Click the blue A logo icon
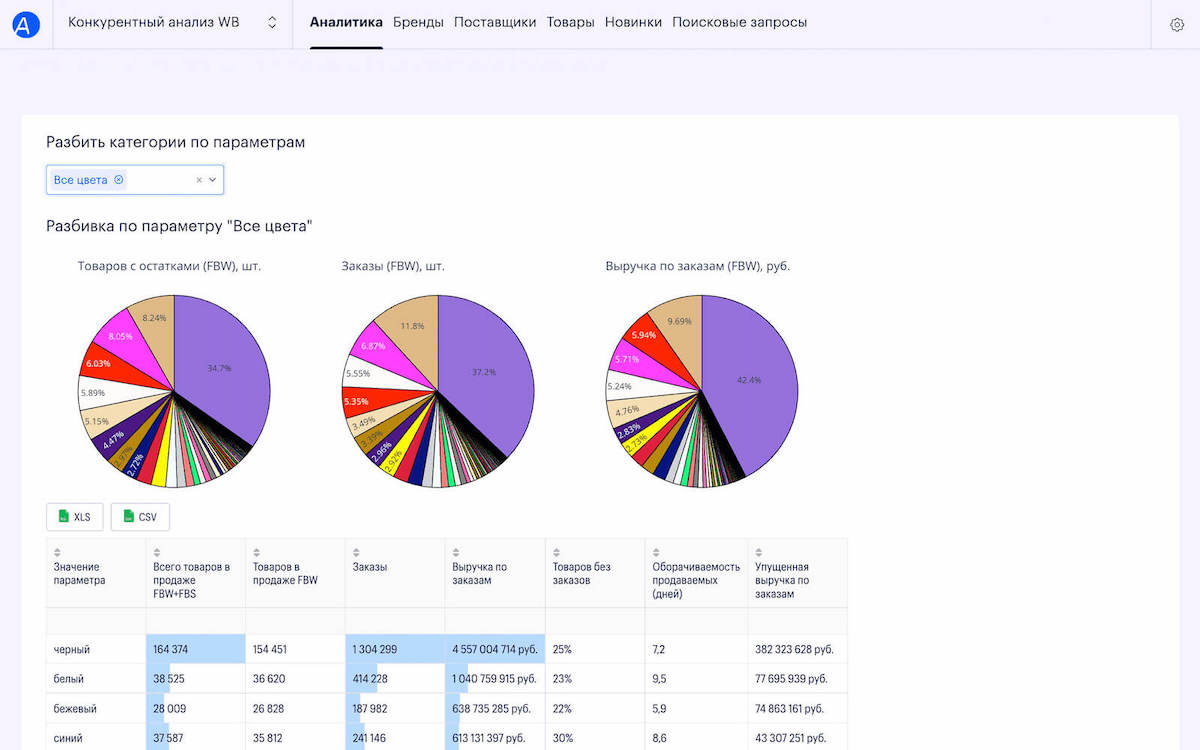The height and width of the screenshot is (750, 1200). click(26, 23)
